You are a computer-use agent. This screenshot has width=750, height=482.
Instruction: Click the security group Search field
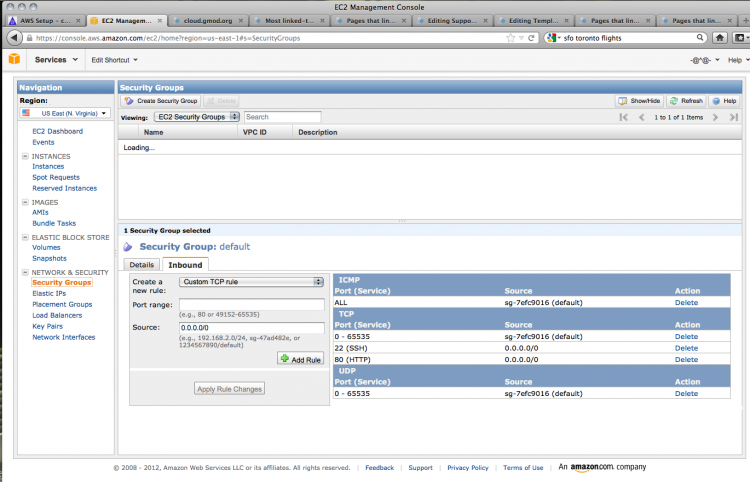tap(282, 117)
